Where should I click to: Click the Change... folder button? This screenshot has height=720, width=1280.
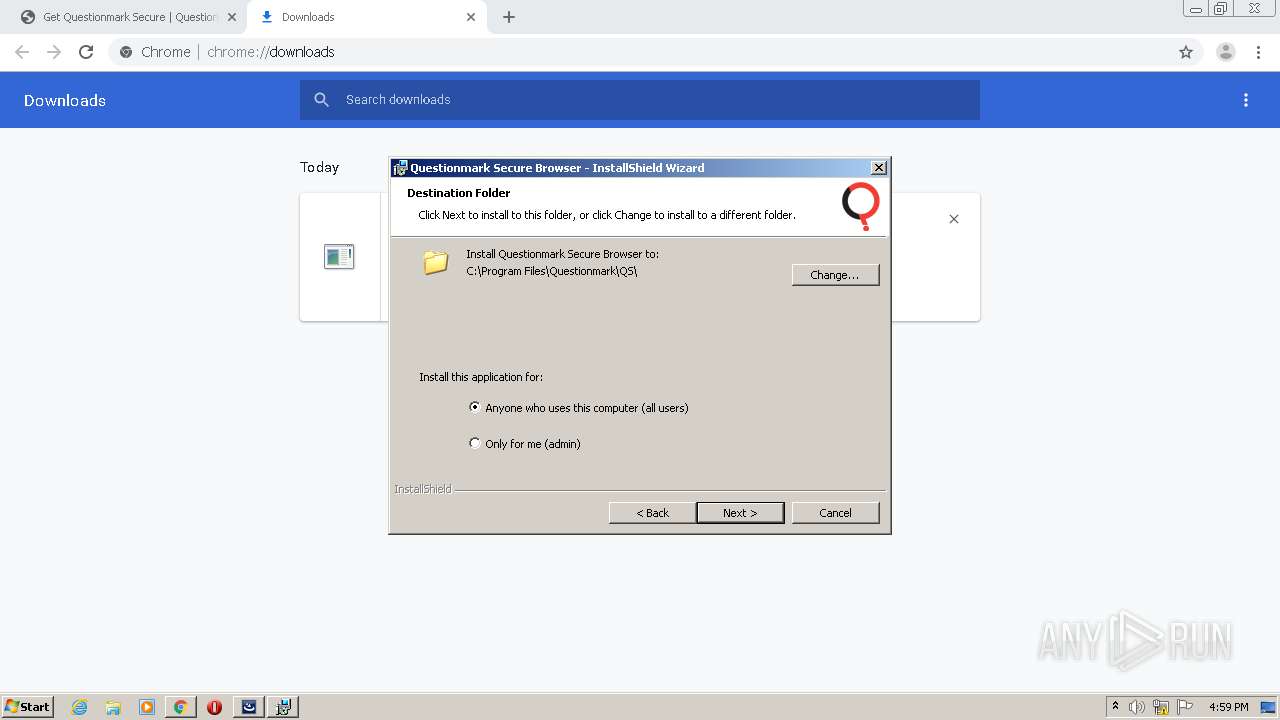835,275
